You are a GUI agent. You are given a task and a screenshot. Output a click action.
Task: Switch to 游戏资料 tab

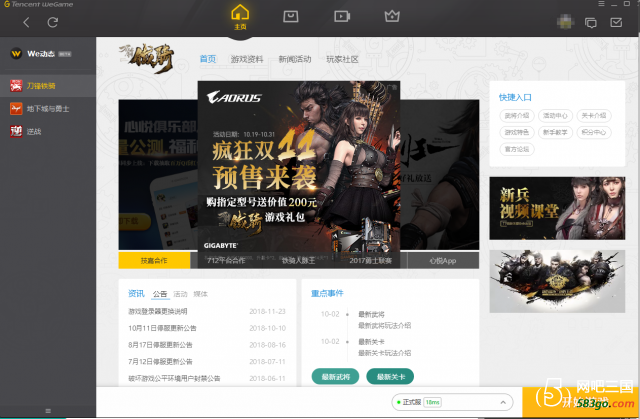click(x=247, y=59)
